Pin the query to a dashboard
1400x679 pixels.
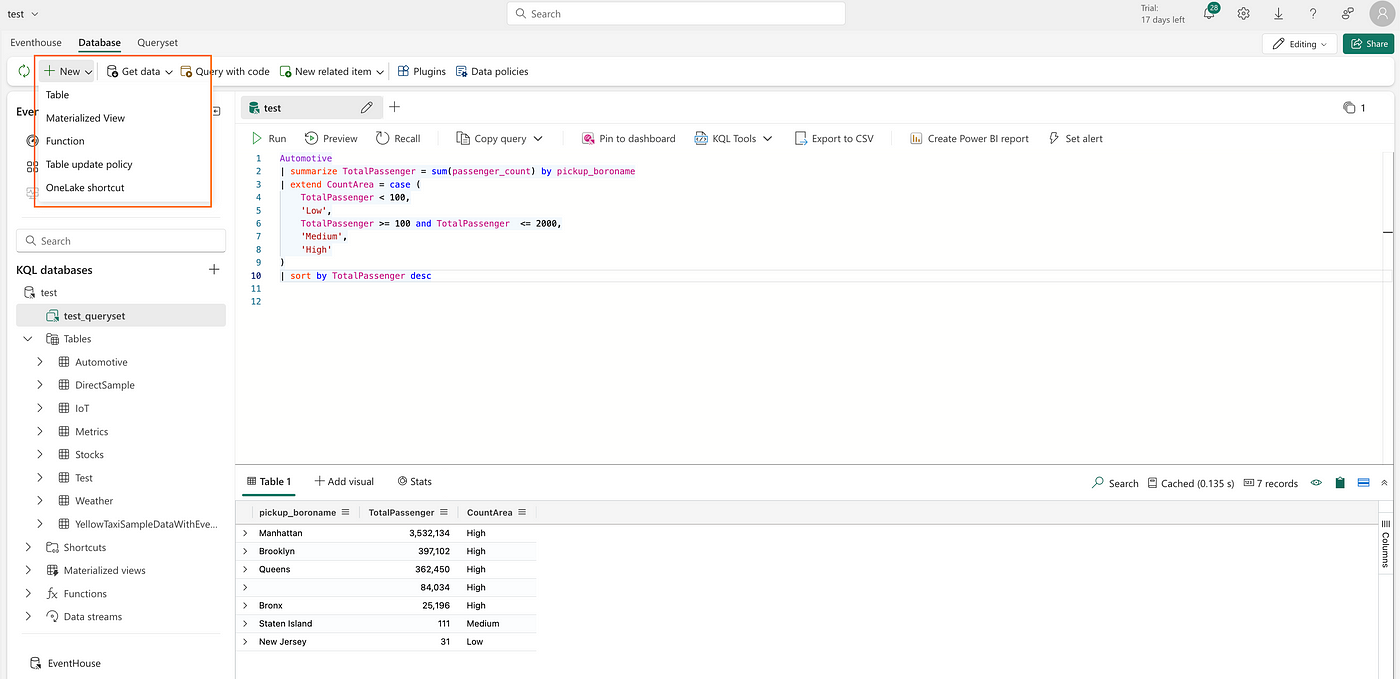tap(627, 139)
